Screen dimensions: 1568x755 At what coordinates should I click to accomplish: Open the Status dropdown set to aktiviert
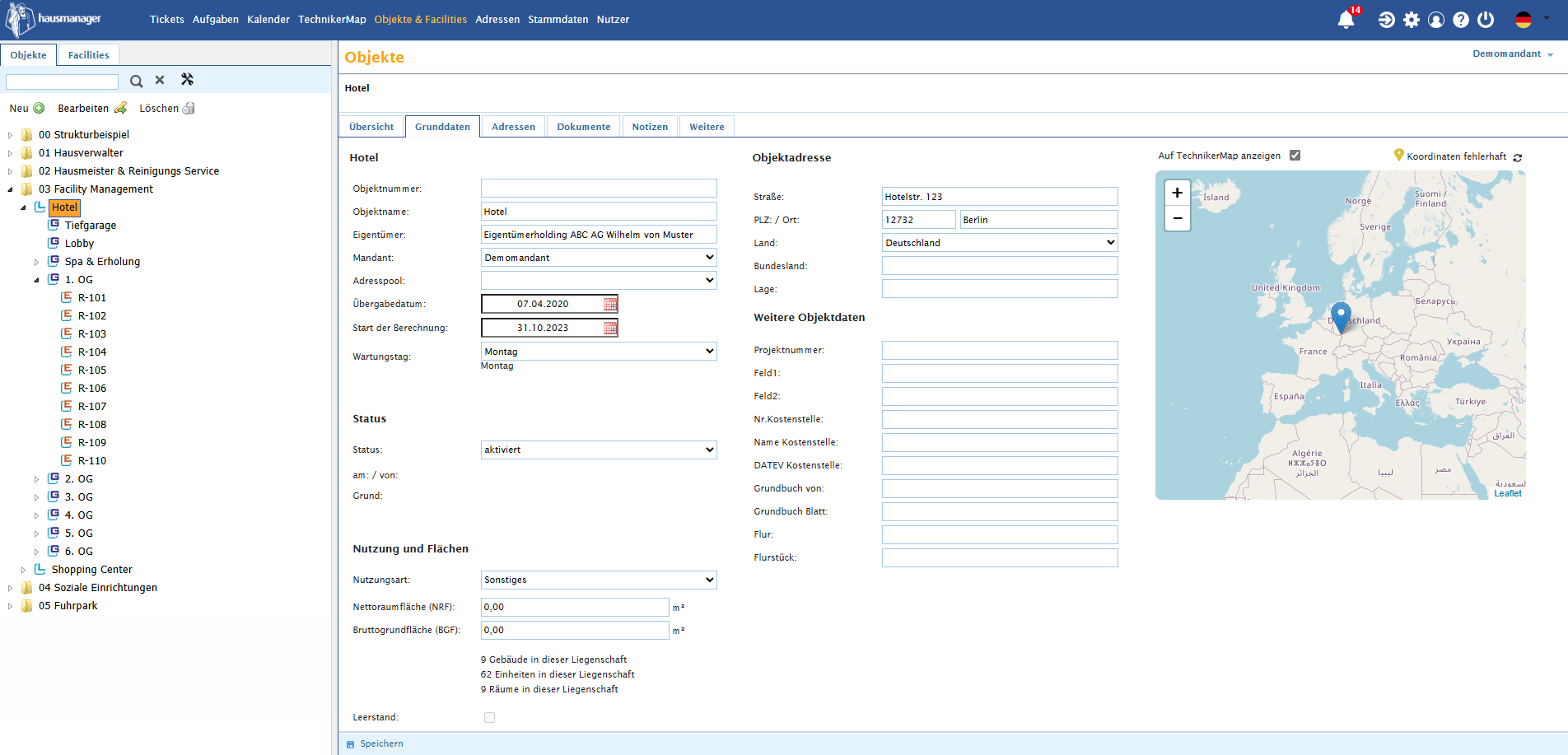coord(599,450)
